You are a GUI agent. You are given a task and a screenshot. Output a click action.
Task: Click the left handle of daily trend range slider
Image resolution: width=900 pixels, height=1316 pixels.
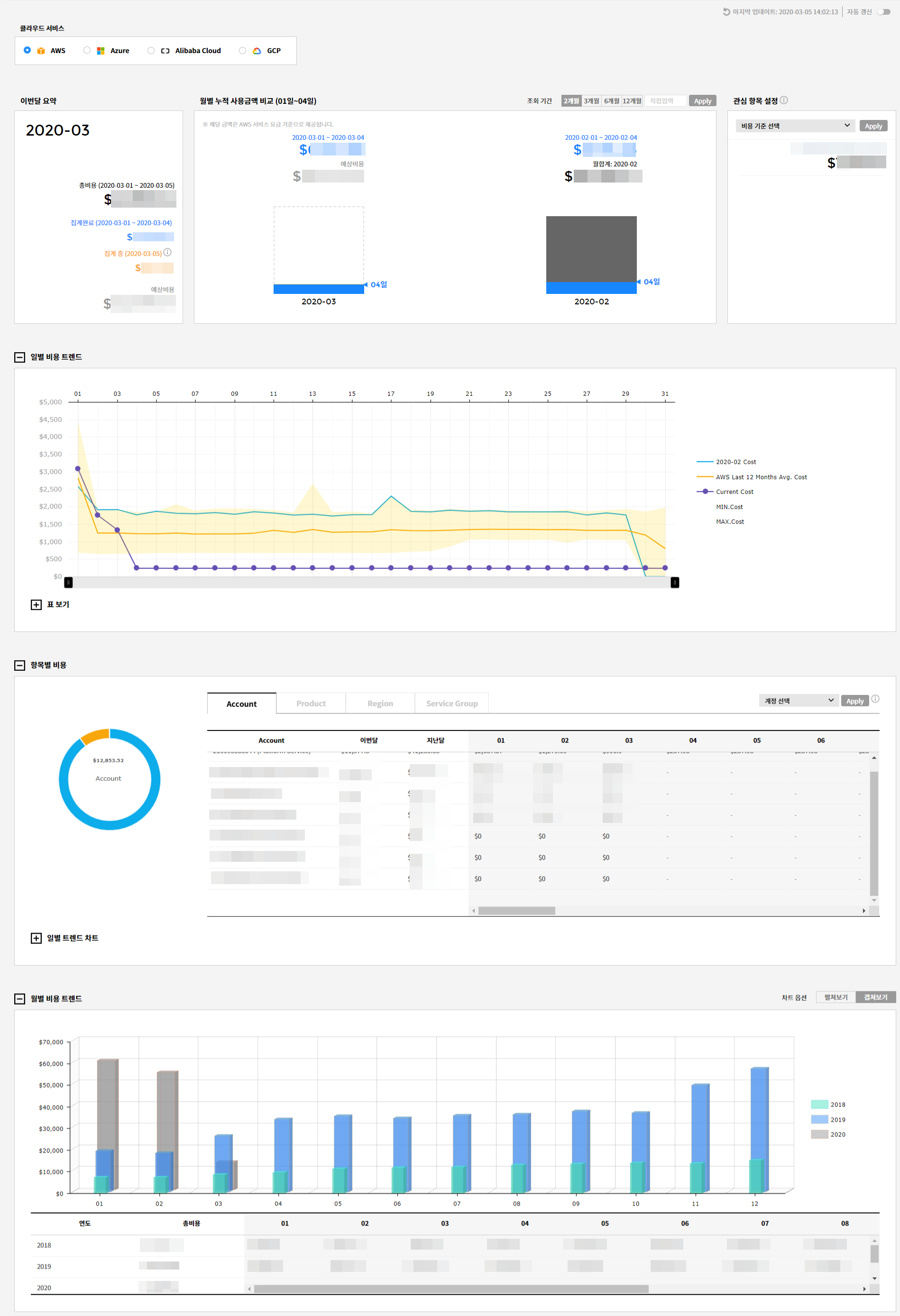(x=69, y=583)
